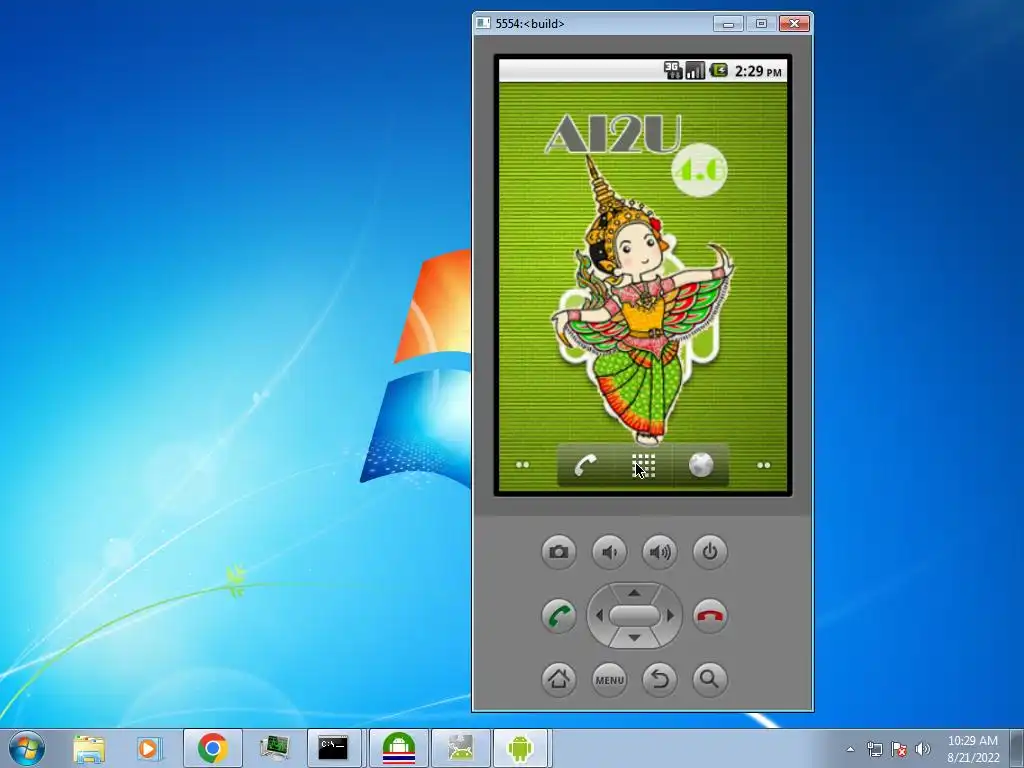Image resolution: width=1024 pixels, height=768 pixels.
Task: Open Windows Explorer from the taskbar
Action: (89, 748)
